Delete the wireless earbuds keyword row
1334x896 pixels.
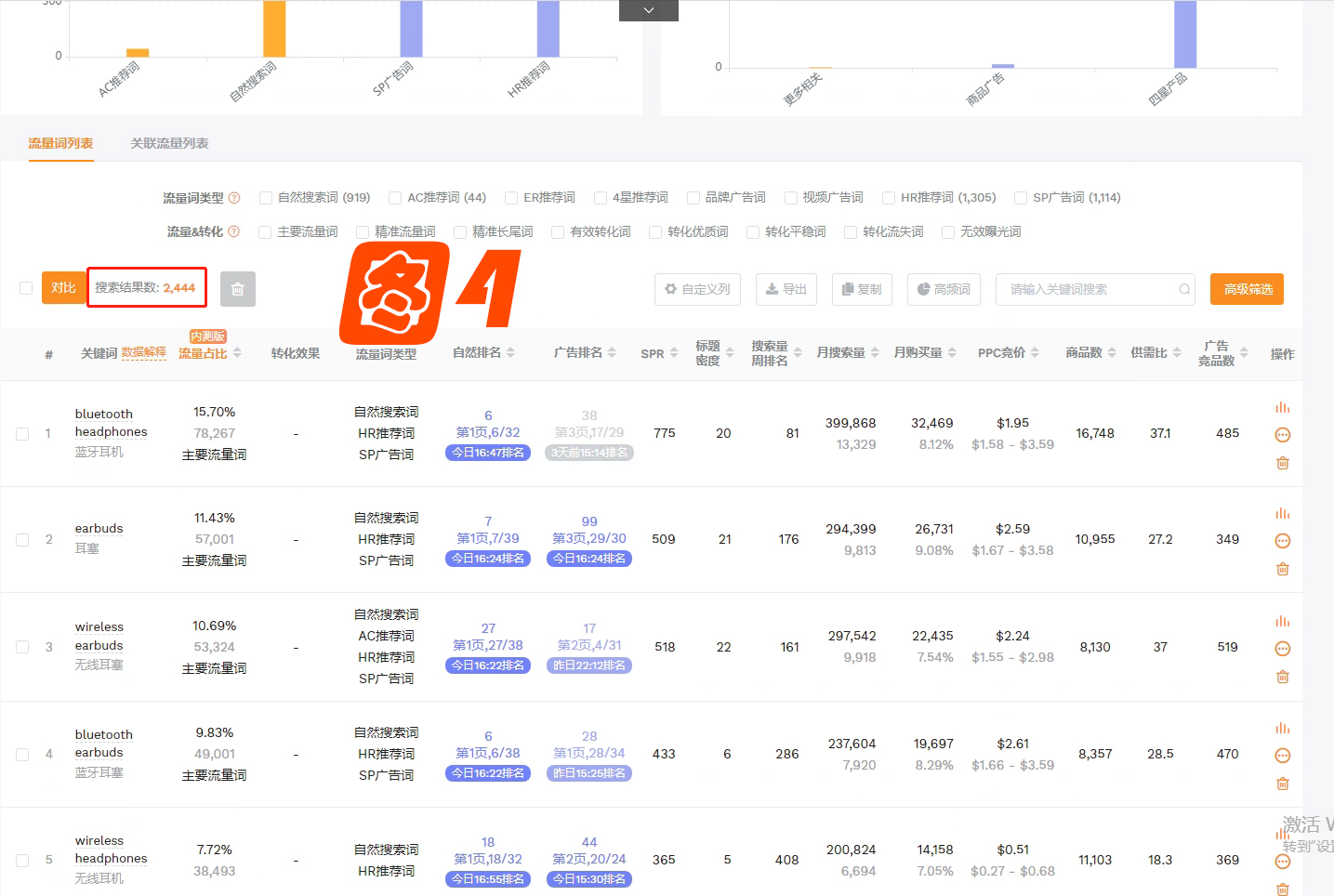(1282, 677)
